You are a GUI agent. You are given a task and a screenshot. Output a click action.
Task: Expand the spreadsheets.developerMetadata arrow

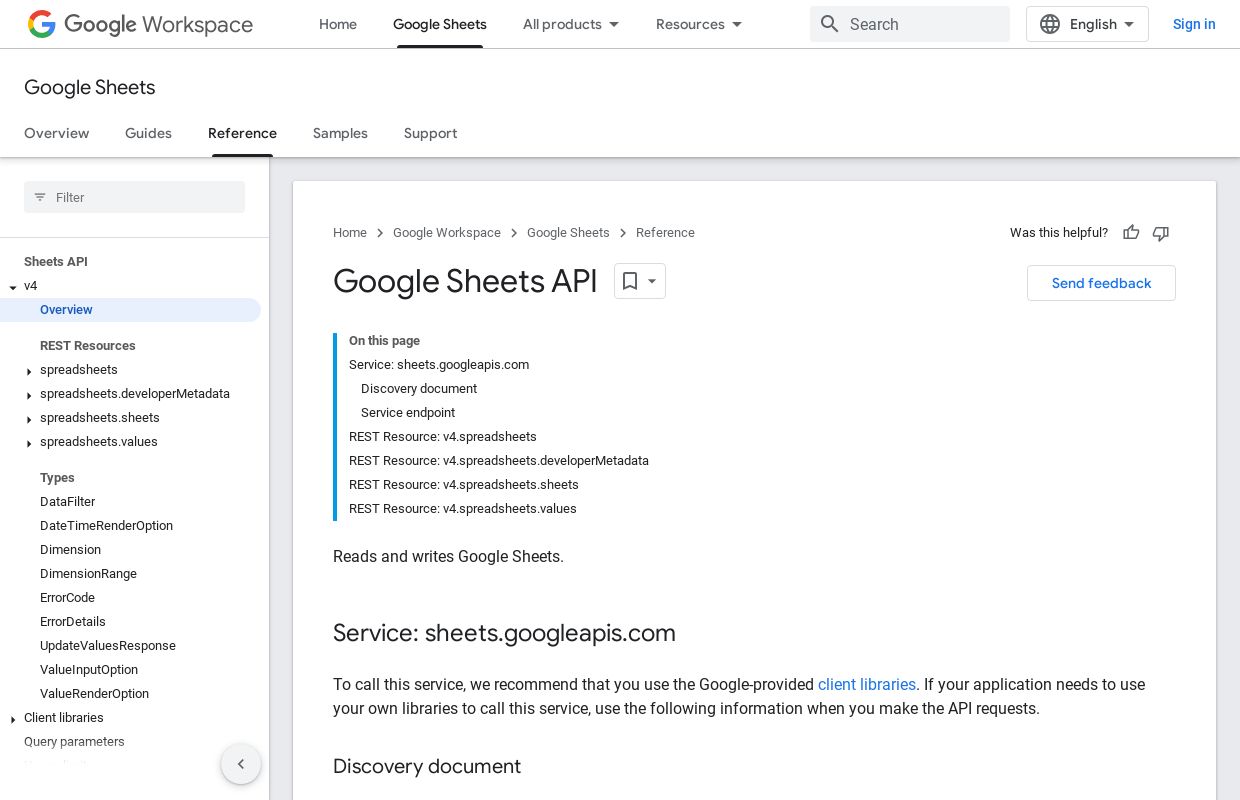(29, 395)
